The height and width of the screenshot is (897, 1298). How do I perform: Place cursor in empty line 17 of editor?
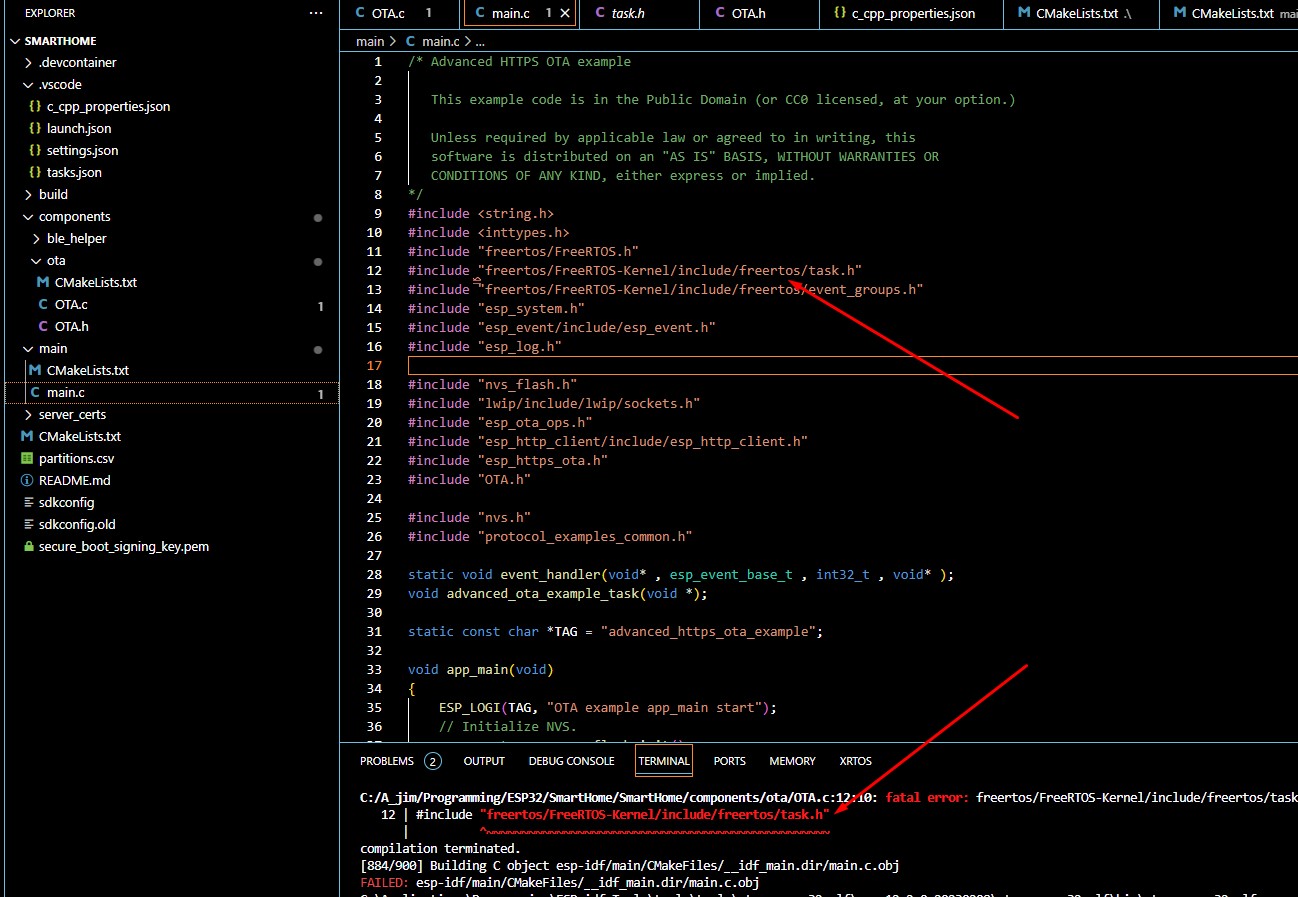(x=852, y=365)
